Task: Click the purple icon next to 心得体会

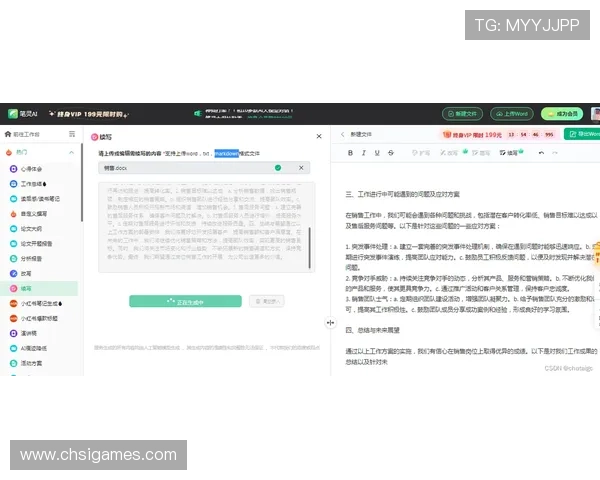Action: (x=13, y=169)
